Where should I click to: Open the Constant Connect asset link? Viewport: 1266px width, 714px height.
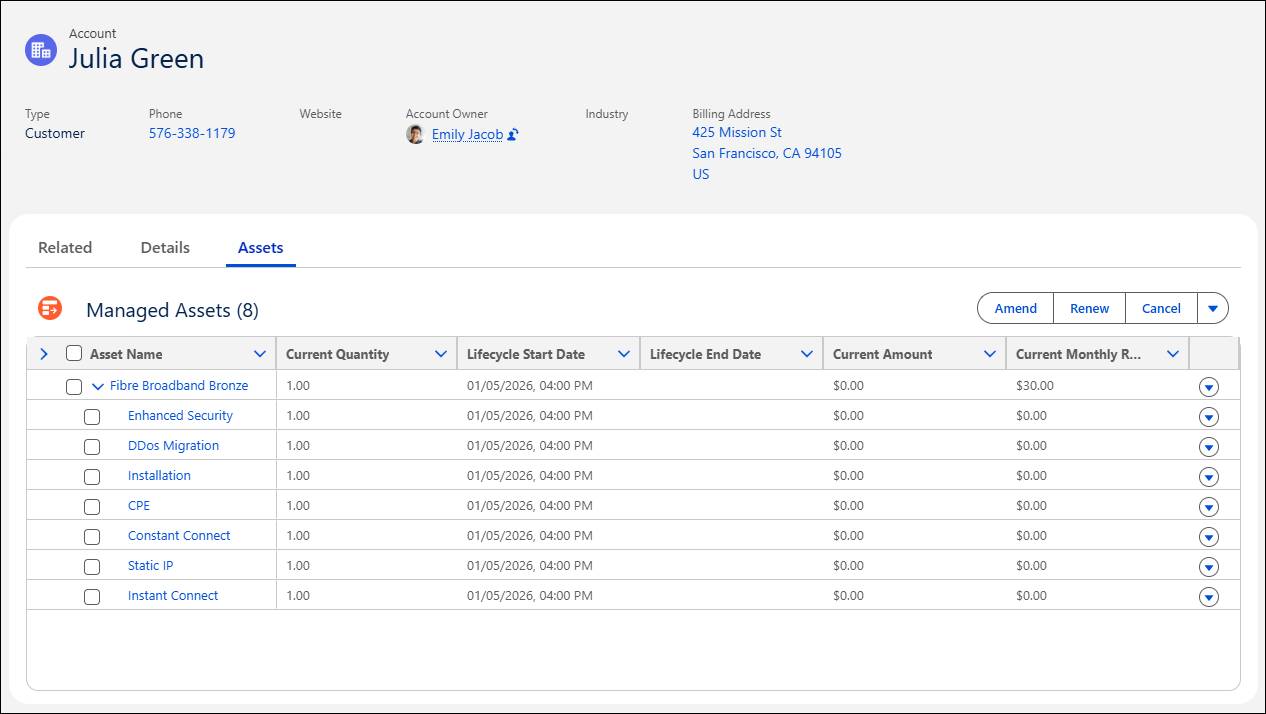(x=179, y=535)
